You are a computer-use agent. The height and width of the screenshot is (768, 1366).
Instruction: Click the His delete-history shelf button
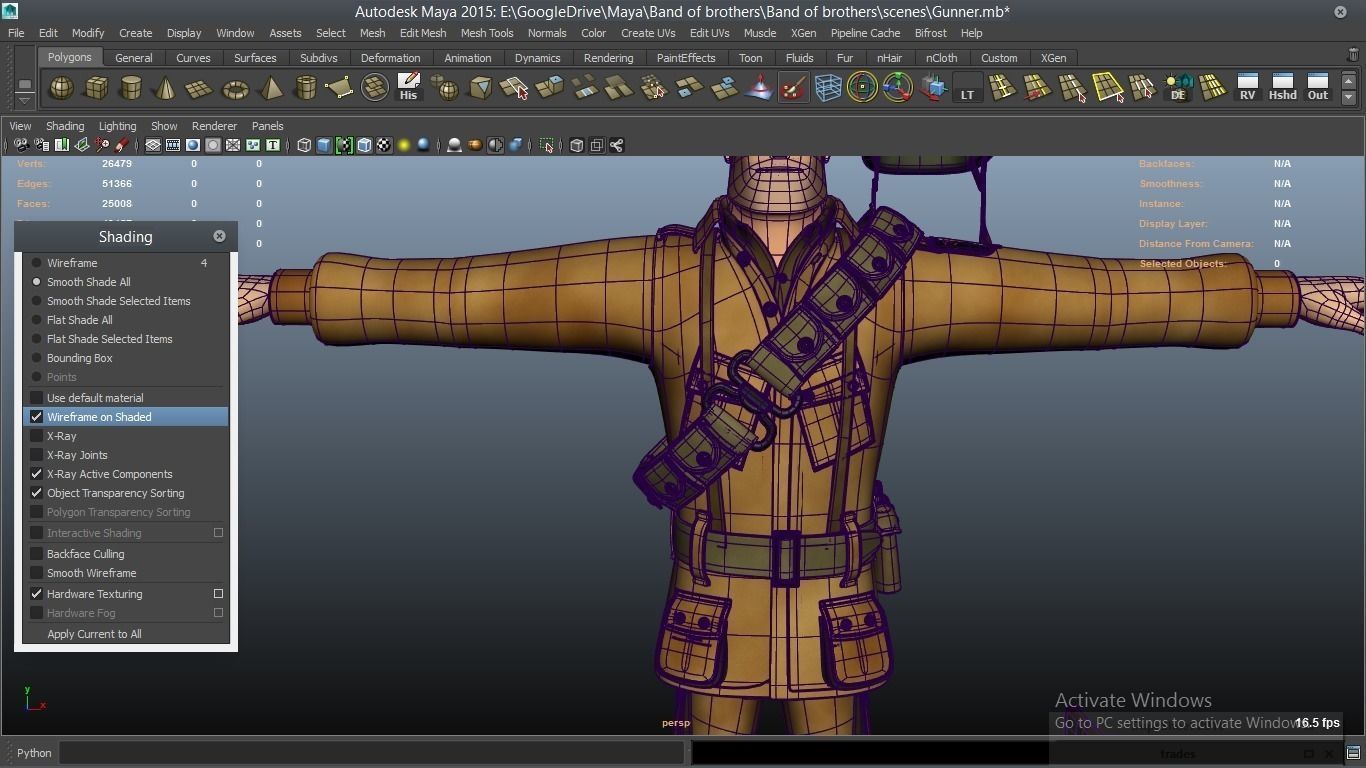click(408, 88)
